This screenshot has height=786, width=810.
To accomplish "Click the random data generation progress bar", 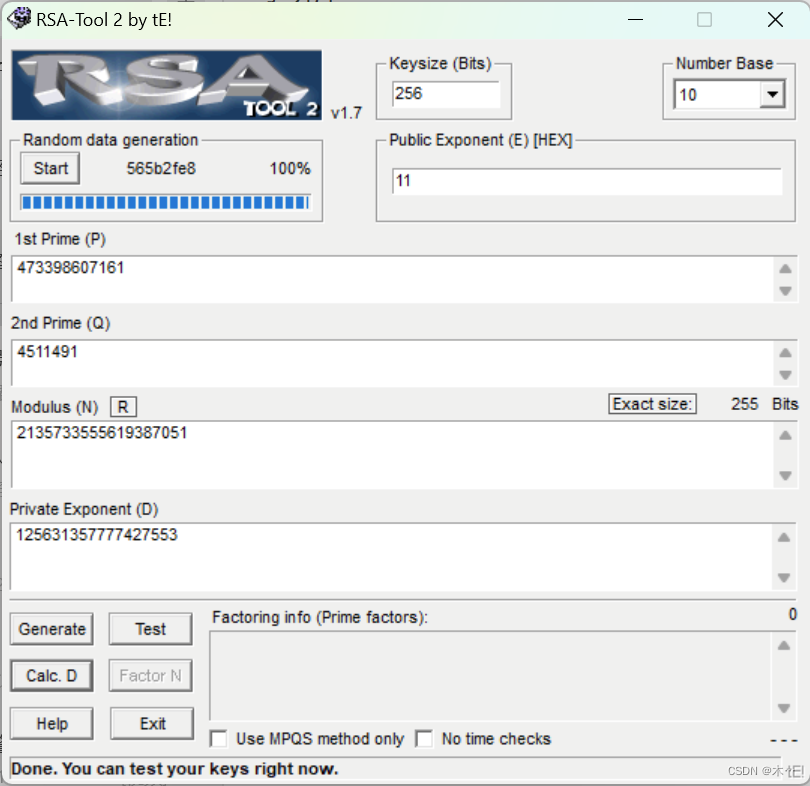I will [x=166, y=203].
